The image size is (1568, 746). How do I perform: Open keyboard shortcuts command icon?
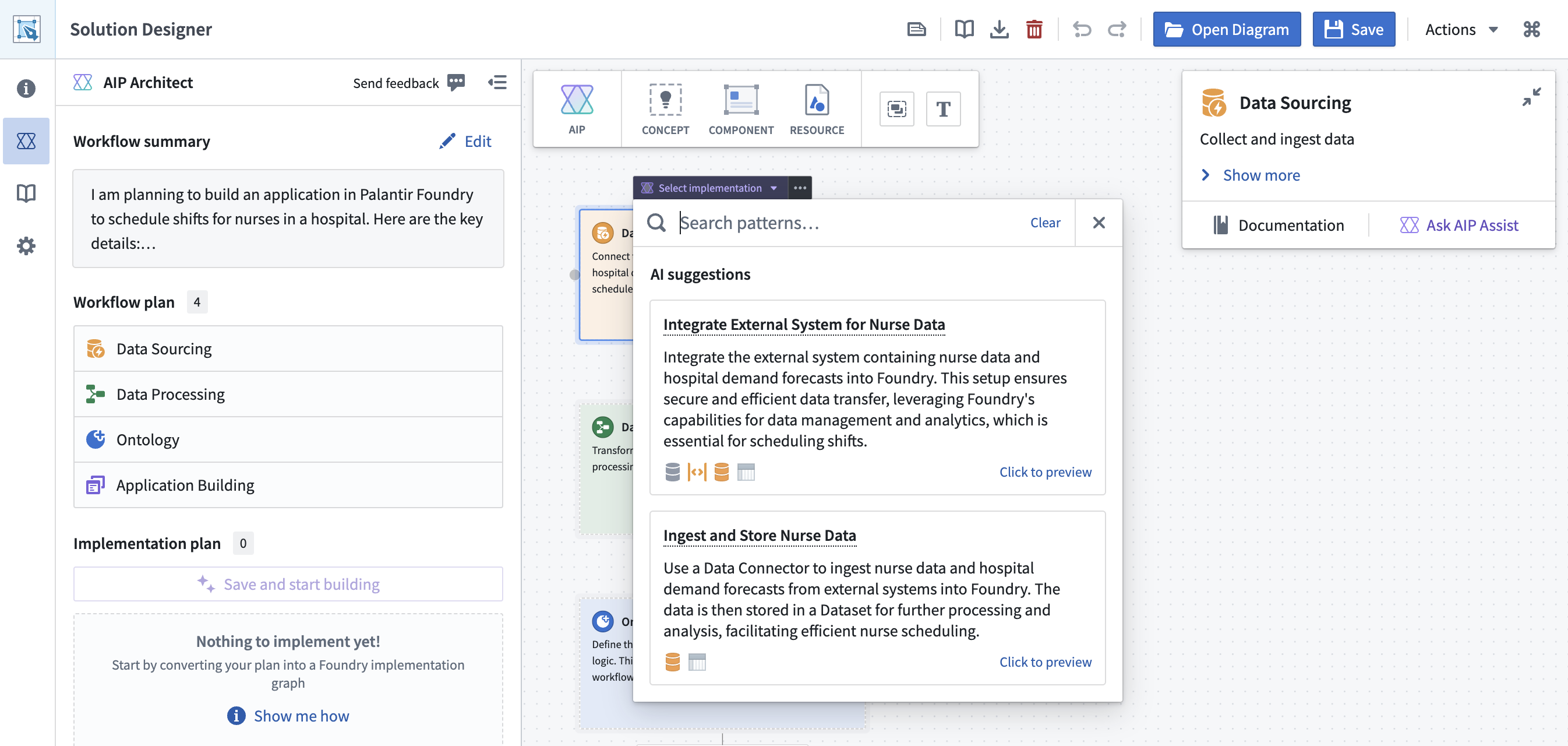[1531, 29]
